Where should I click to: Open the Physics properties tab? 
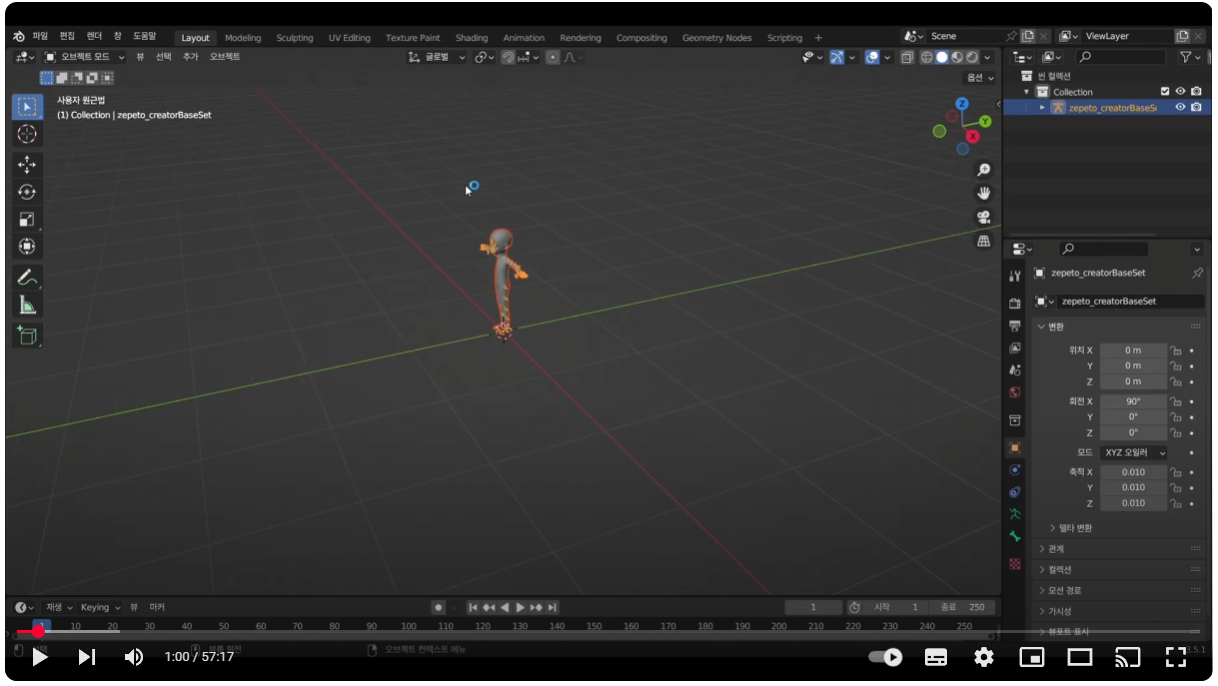coord(1015,469)
